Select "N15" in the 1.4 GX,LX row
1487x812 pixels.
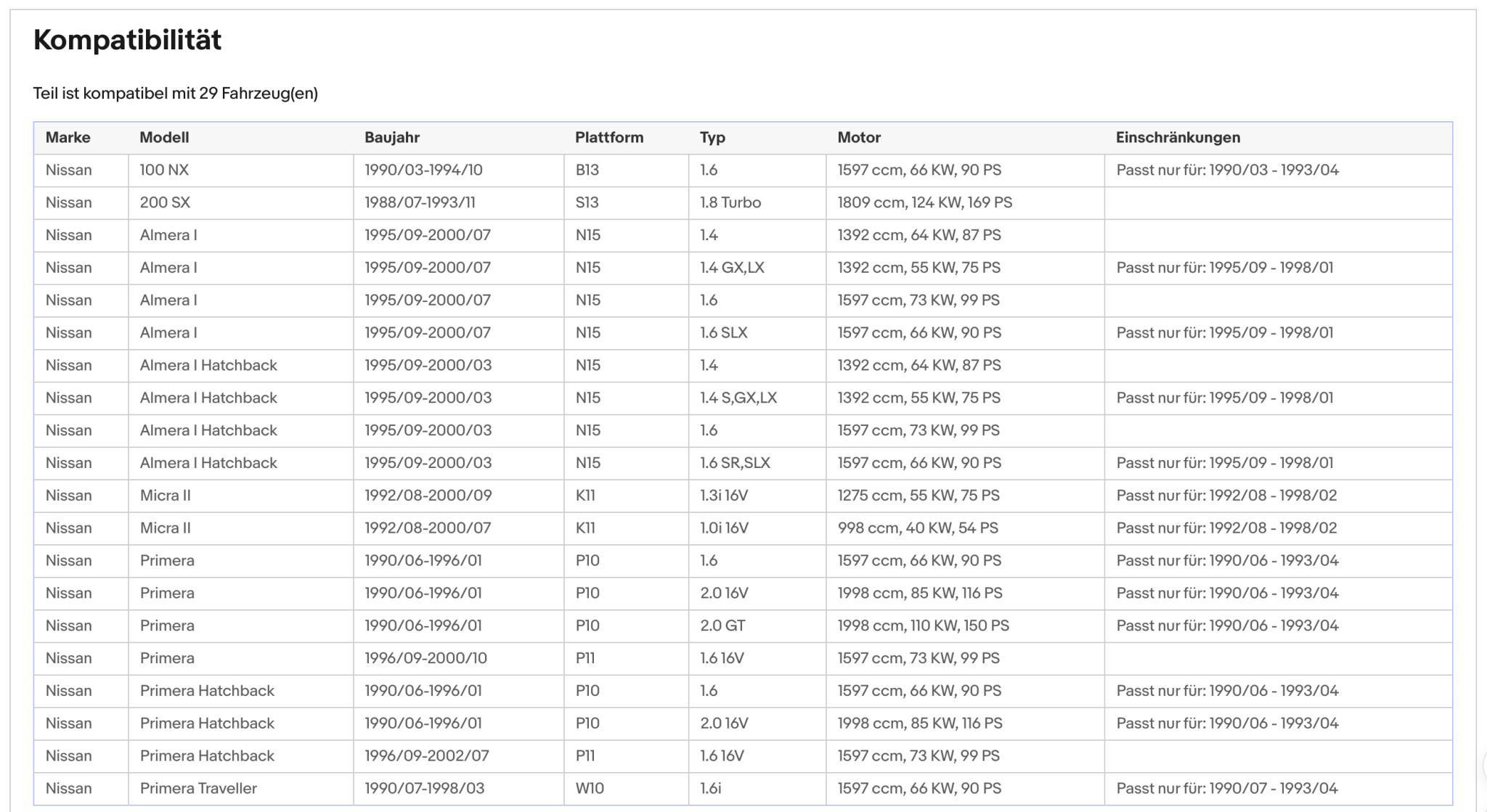coord(588,268)
